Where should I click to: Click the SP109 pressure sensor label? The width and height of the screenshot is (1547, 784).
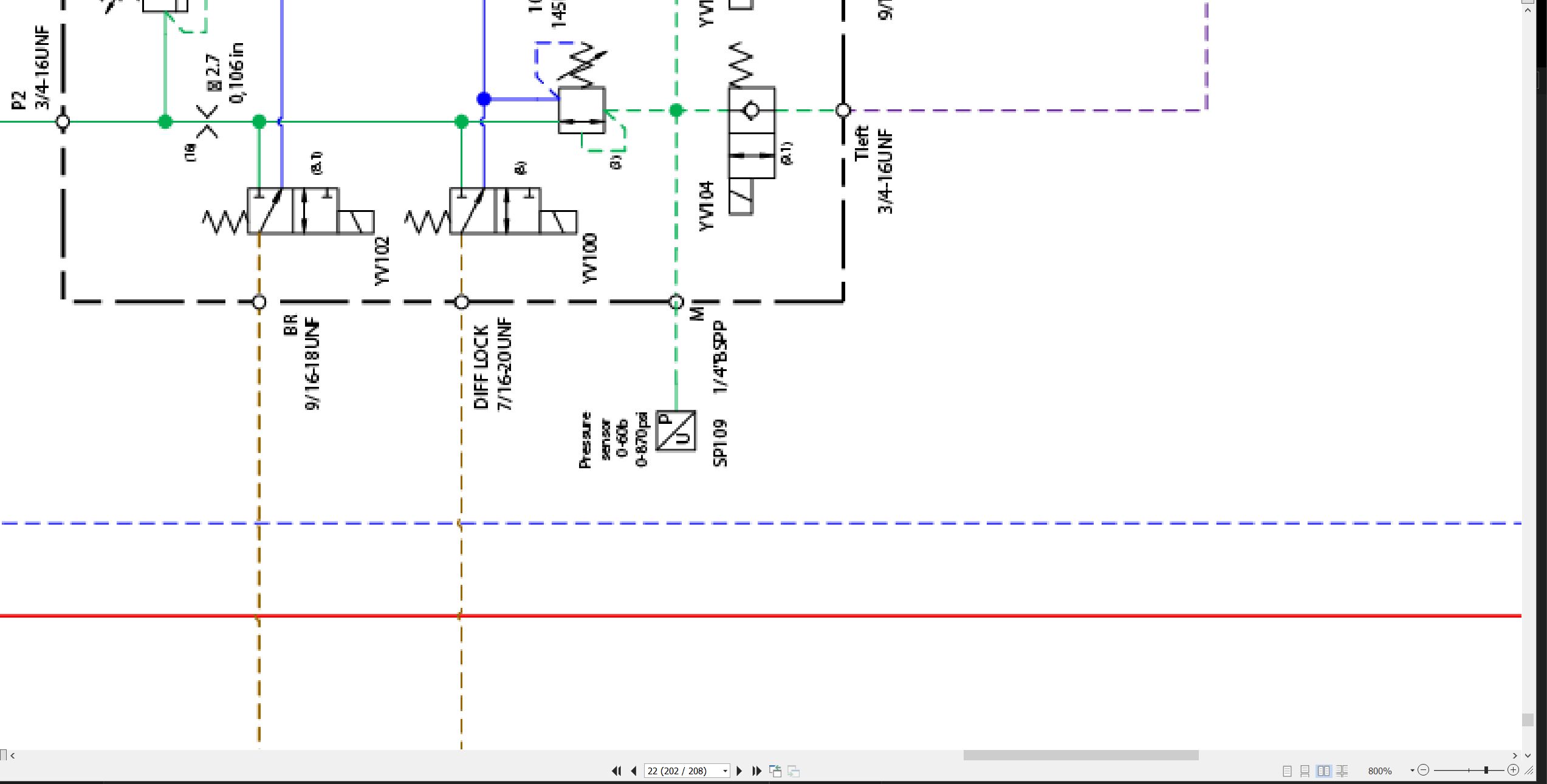[x=720, y=443]
